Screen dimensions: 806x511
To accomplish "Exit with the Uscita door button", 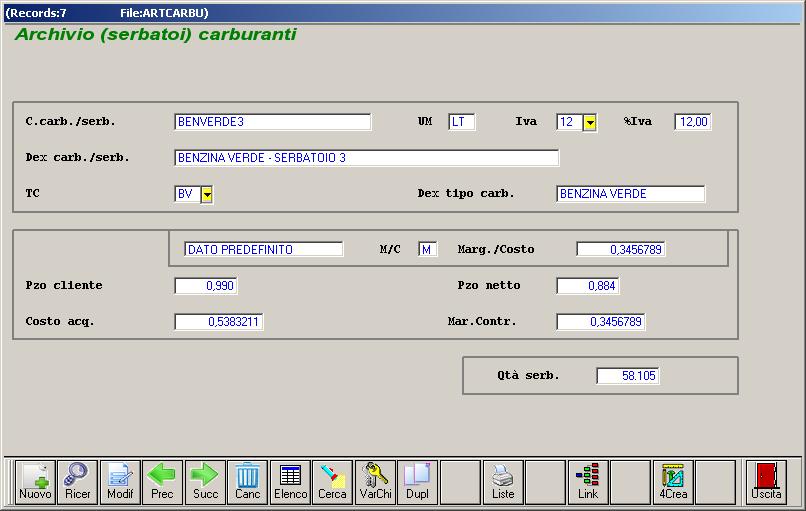I will (x=766, y=482).
